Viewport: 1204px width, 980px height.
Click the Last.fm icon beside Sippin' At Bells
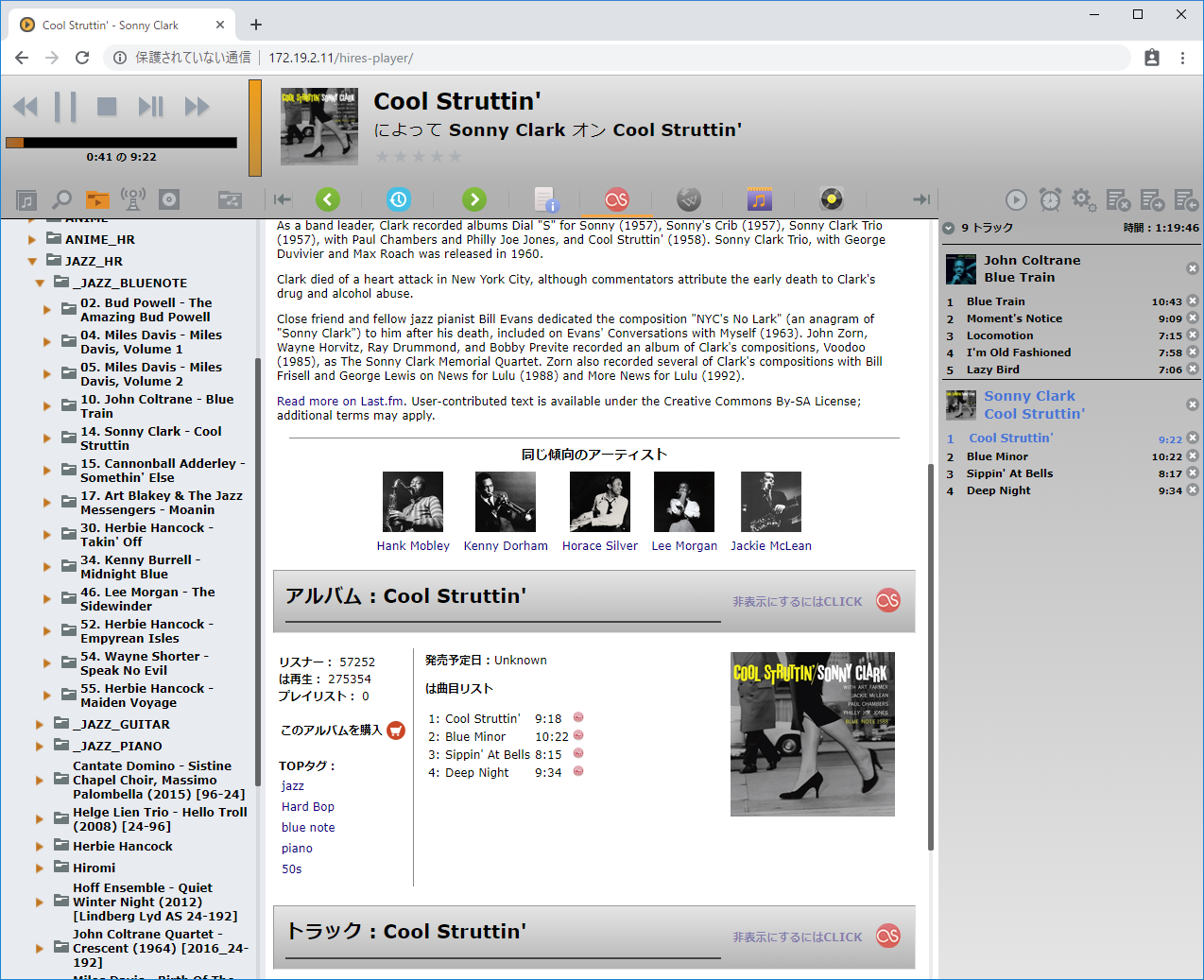click(x=578, y=754)
